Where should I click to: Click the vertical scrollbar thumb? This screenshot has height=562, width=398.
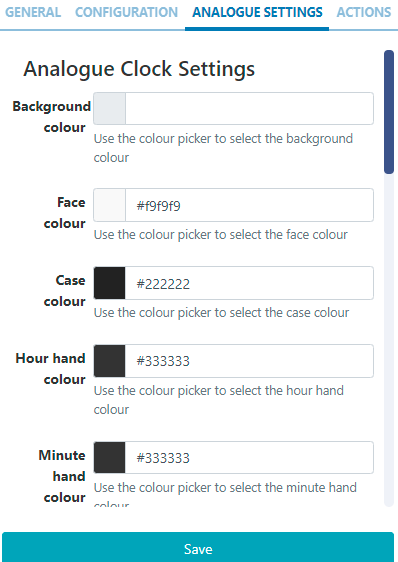389,112
